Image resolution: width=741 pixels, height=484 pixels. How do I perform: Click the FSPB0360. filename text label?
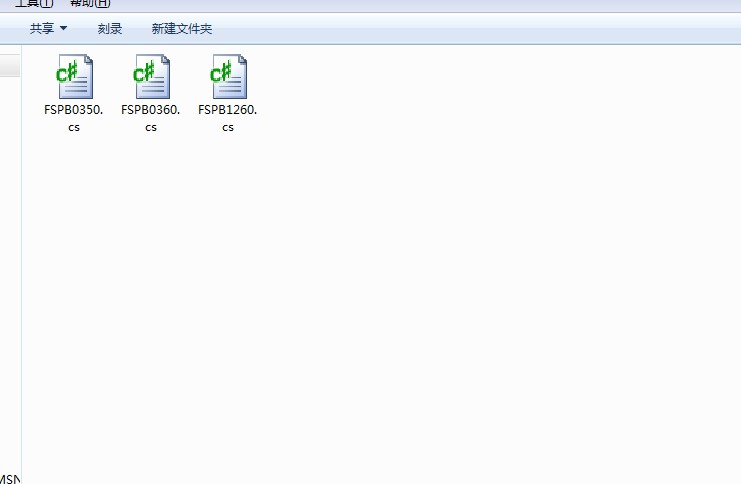pos(150,110)
